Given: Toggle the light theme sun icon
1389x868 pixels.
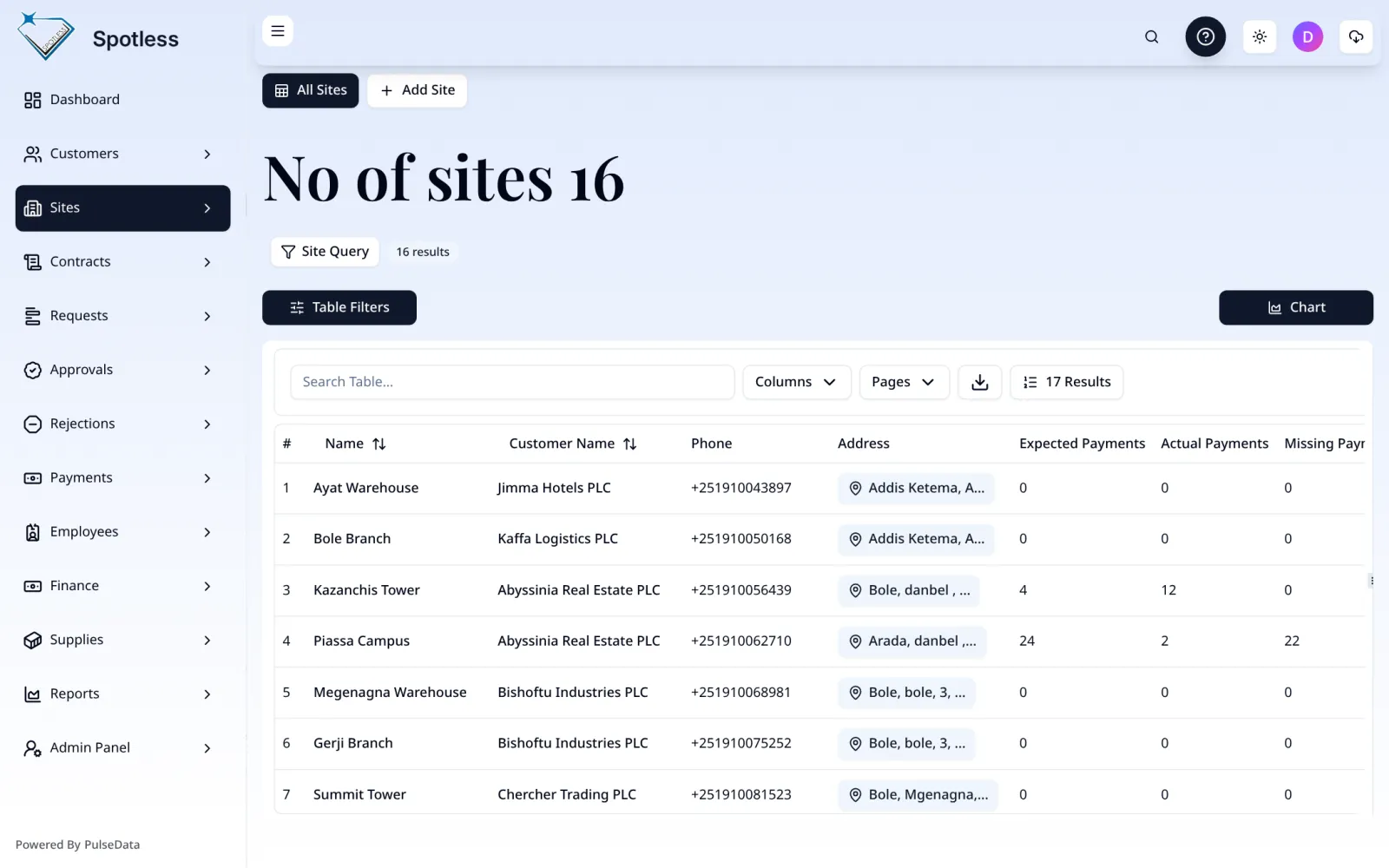Looking at the screenshot, I should pos(1259,36).
